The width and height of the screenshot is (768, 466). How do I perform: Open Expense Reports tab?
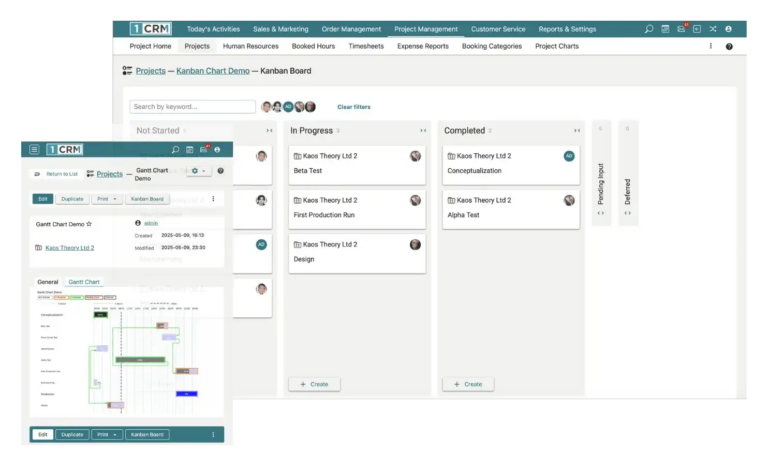[423, 46]
